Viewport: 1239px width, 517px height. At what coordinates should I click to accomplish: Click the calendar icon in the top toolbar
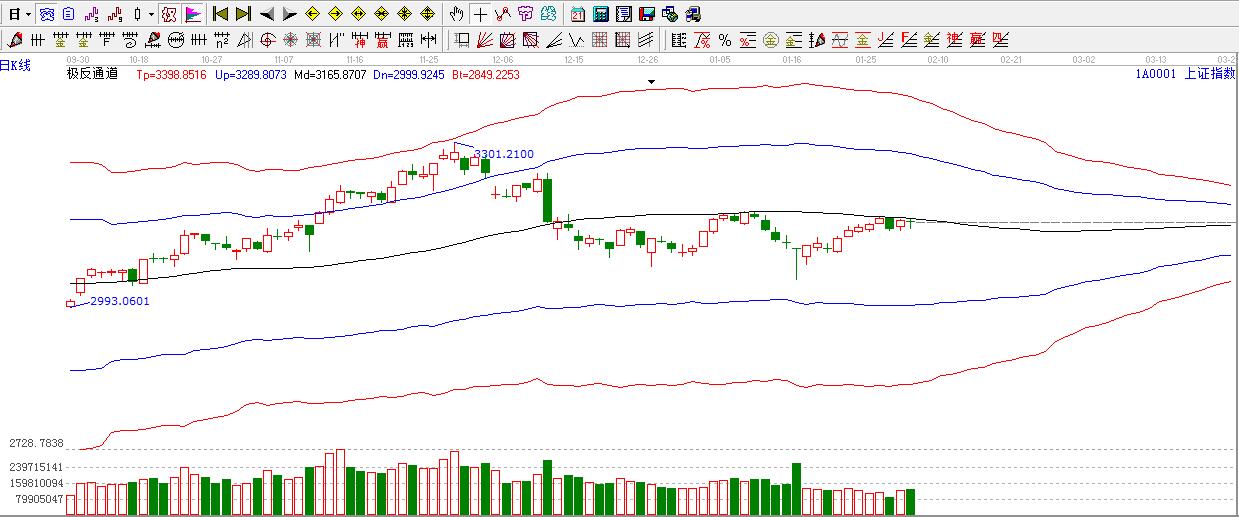click(x=579, y=14)
